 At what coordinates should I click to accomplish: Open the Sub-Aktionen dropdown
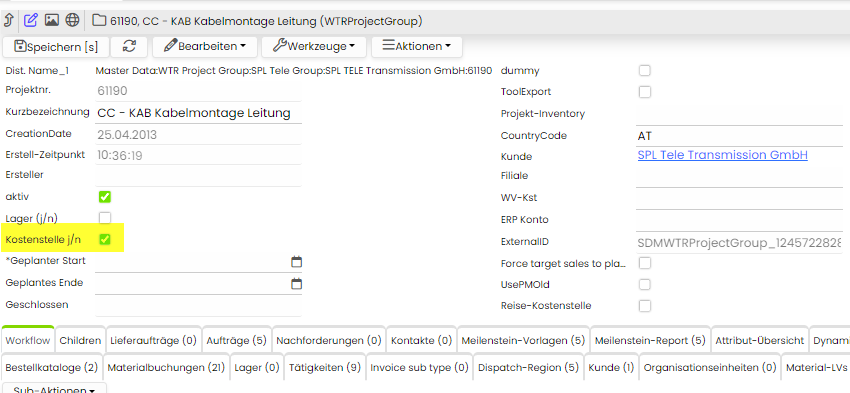click(x=54, y=389)
